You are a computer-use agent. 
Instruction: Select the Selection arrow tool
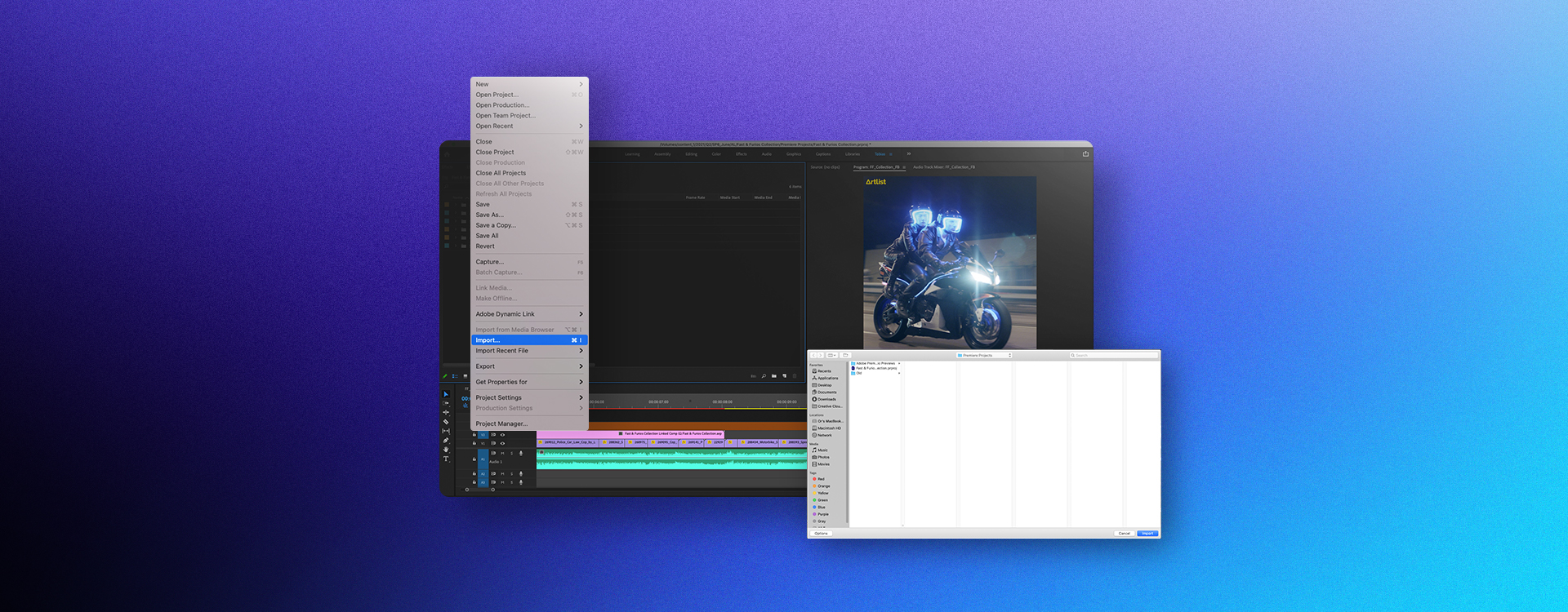coord(446,394)
